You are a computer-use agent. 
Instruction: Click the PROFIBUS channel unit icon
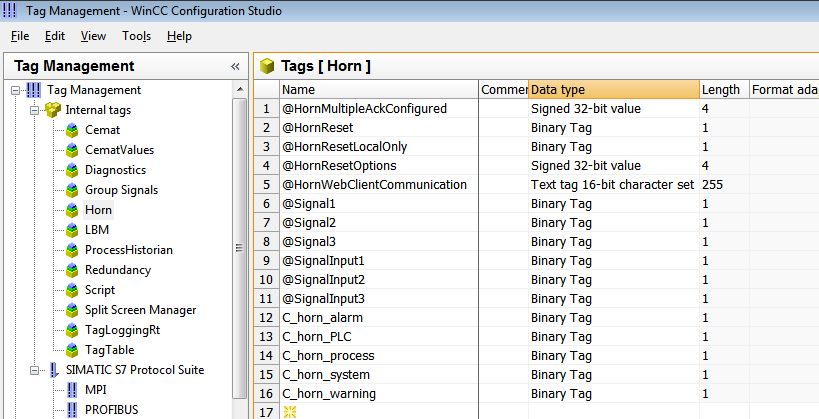coord(72,410)
